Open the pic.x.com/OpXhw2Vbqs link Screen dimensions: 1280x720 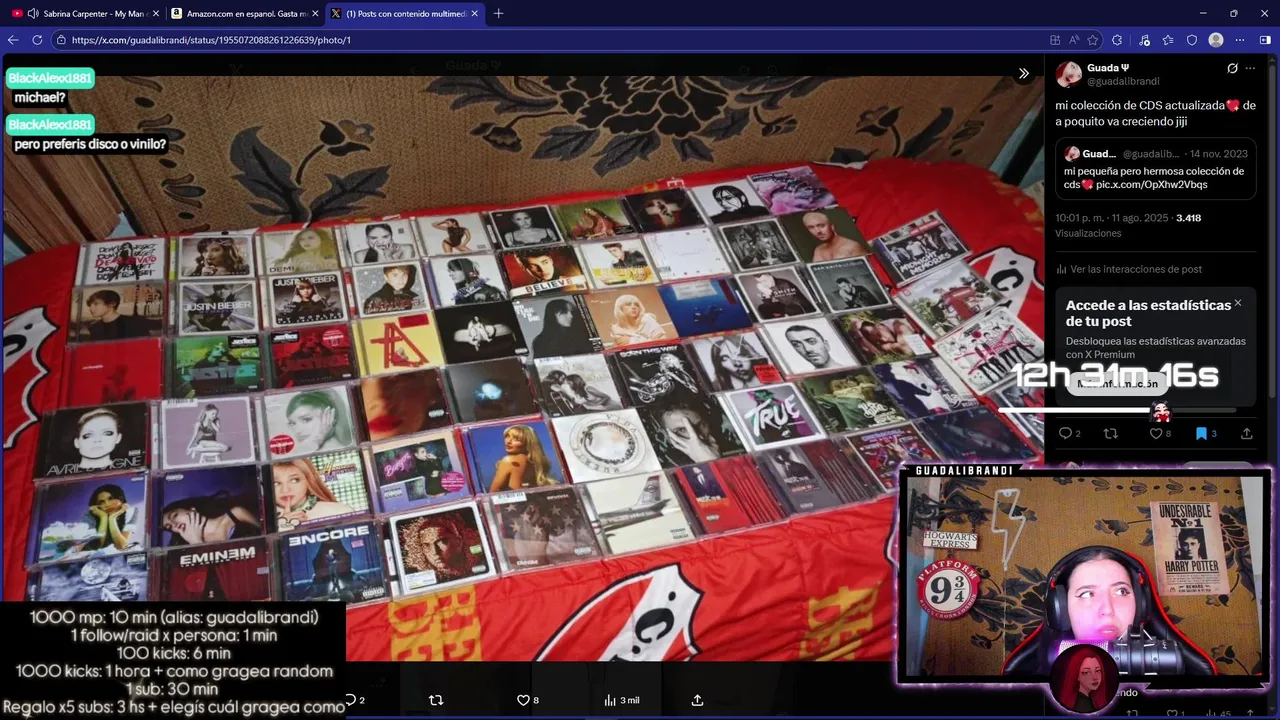pyautogui.click(x=1152, y=185)
